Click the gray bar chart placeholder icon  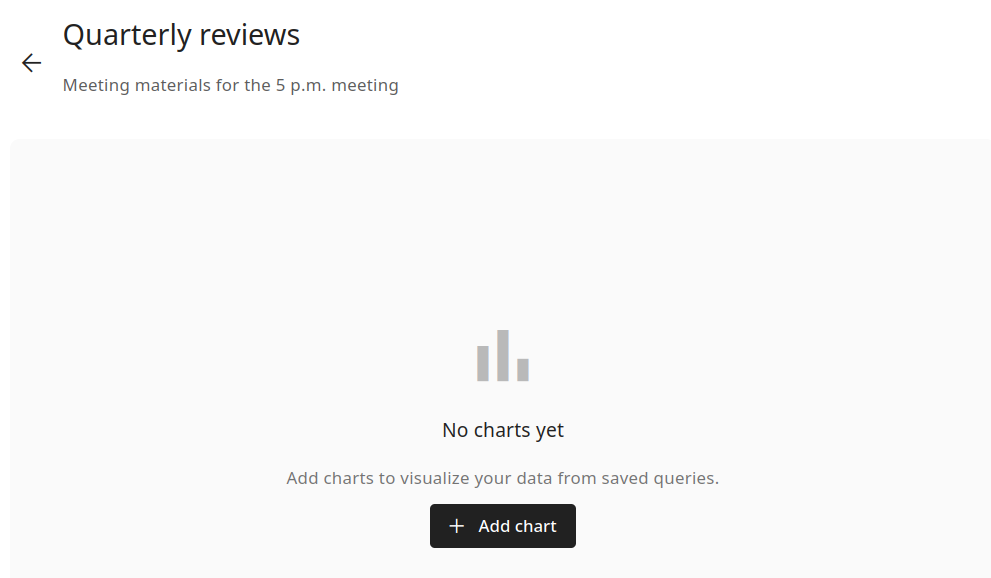(503, 356)
